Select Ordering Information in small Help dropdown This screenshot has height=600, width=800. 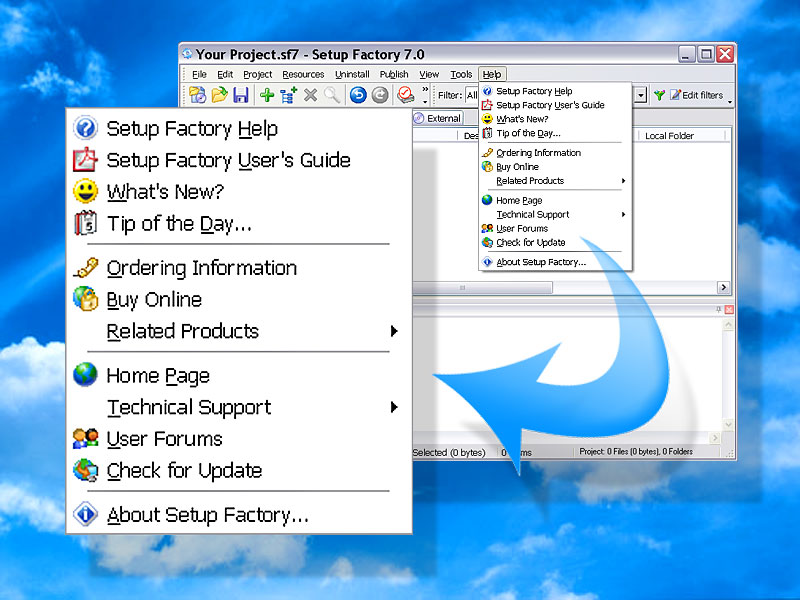(x=556, y=153)
